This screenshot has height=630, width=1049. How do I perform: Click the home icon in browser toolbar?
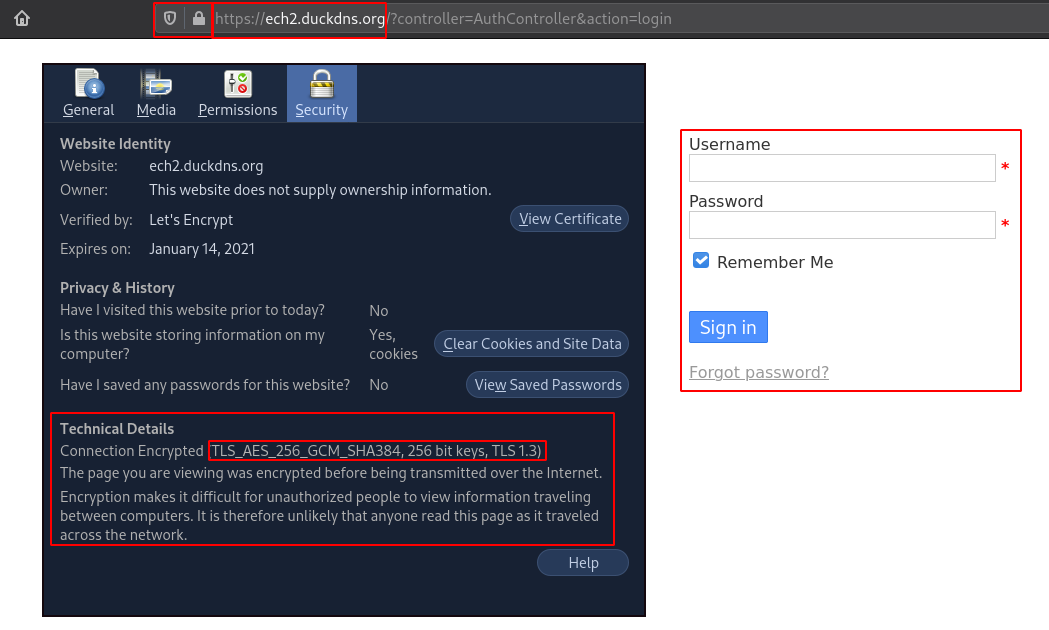[22, 18]
